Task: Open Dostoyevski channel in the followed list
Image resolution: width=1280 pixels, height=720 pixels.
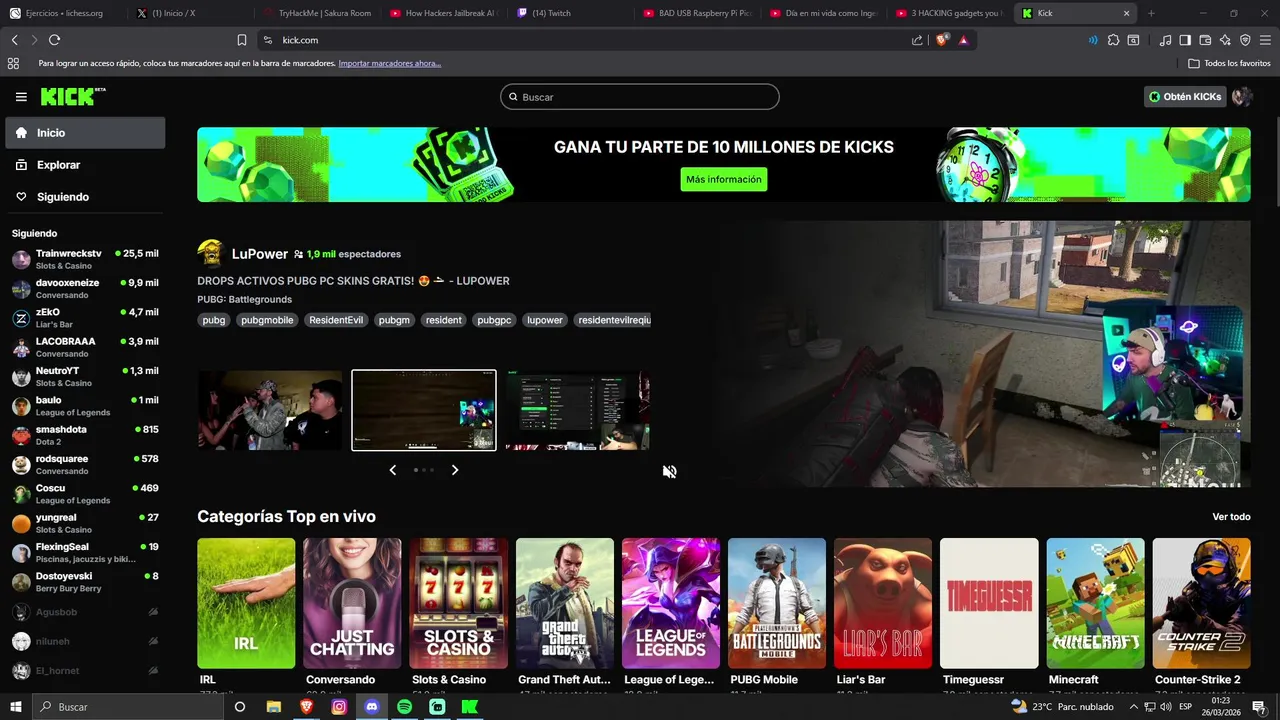Action: click(x=85, y=582)
